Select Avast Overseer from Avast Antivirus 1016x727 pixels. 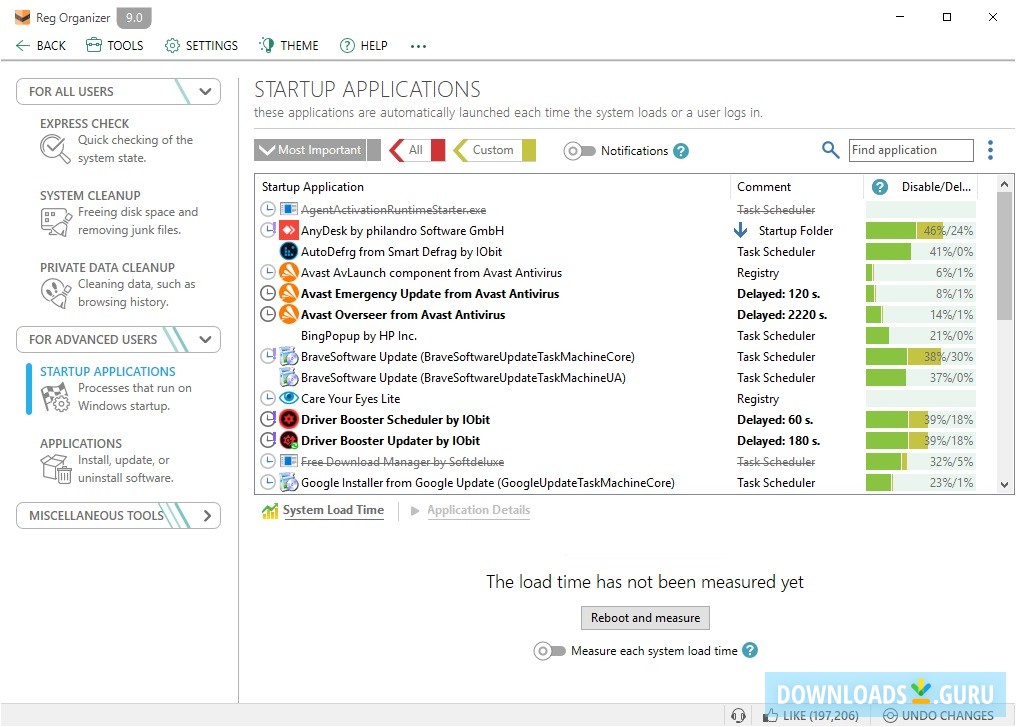tap(403, 314)
